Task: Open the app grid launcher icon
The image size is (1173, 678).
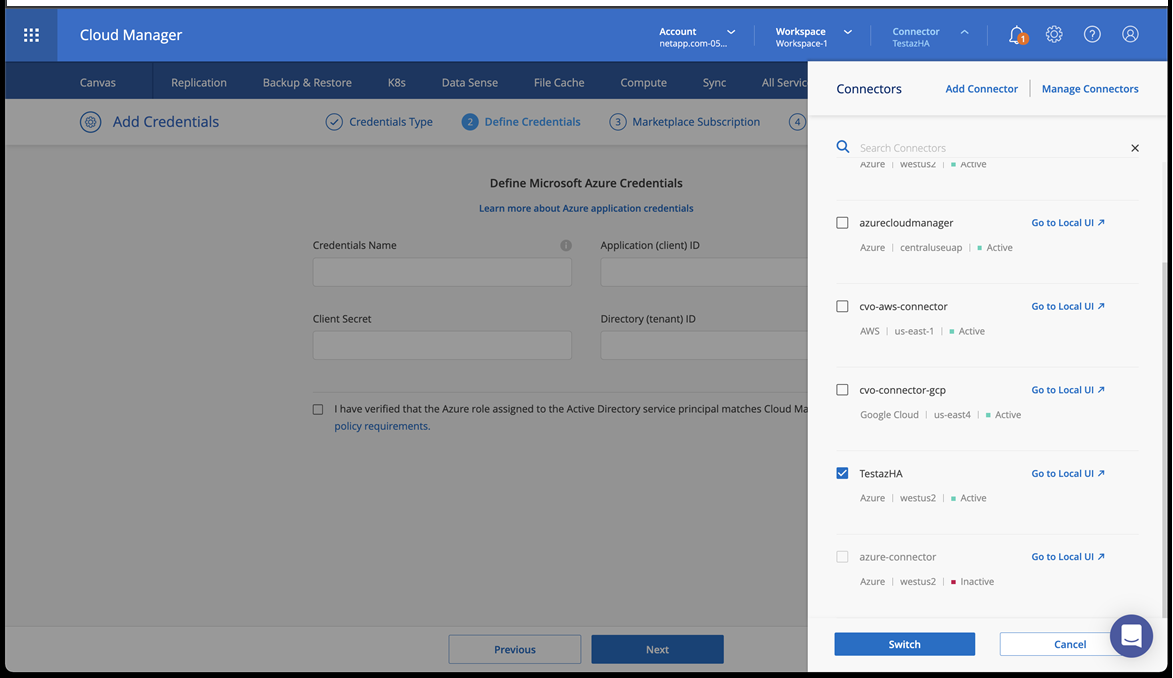Action: [31, 35]
